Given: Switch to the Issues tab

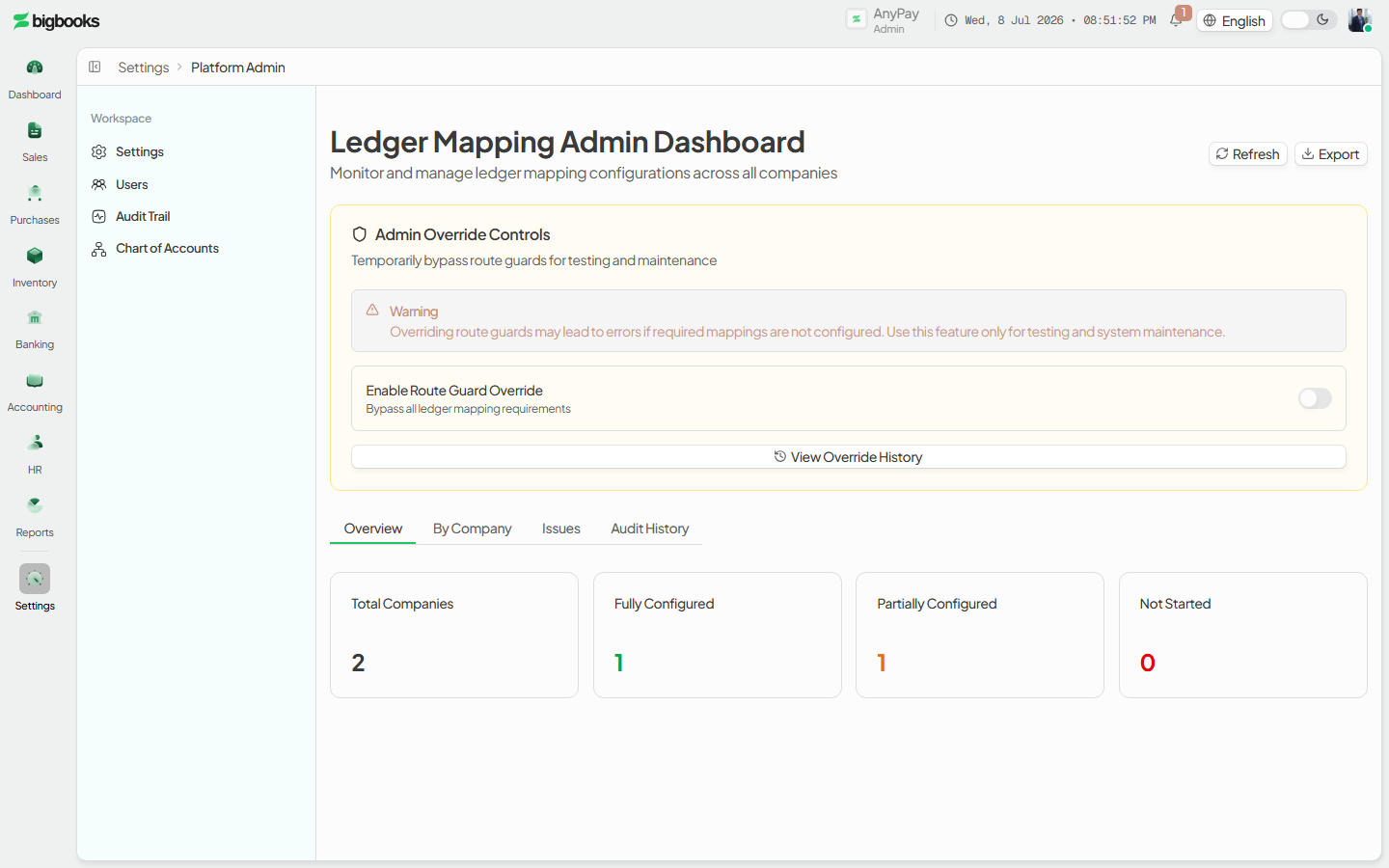Looking at the screenshot, I should pyautogui.click(x=561, y=529).
